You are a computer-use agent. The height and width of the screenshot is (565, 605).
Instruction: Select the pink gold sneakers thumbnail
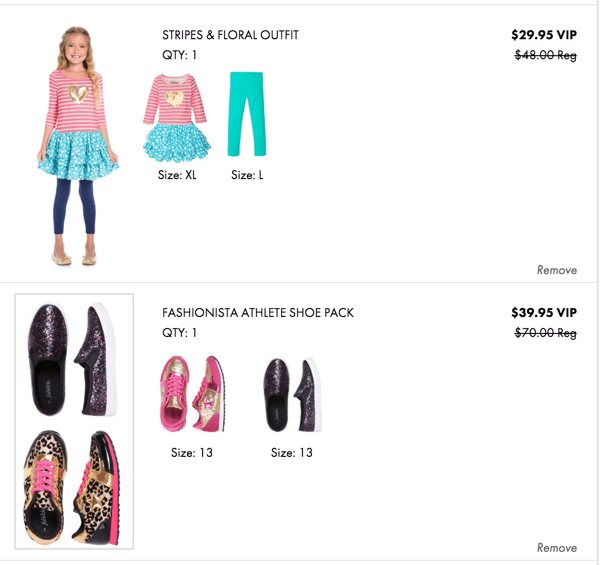[192, 394]
